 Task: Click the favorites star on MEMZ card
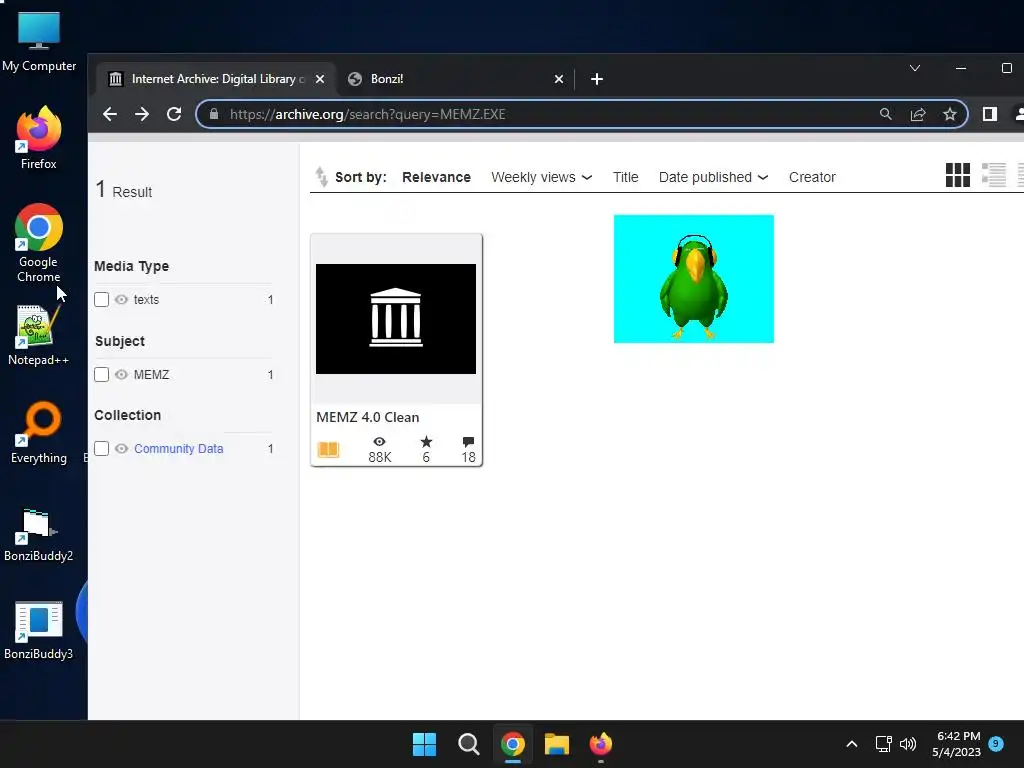coord(426,442)
